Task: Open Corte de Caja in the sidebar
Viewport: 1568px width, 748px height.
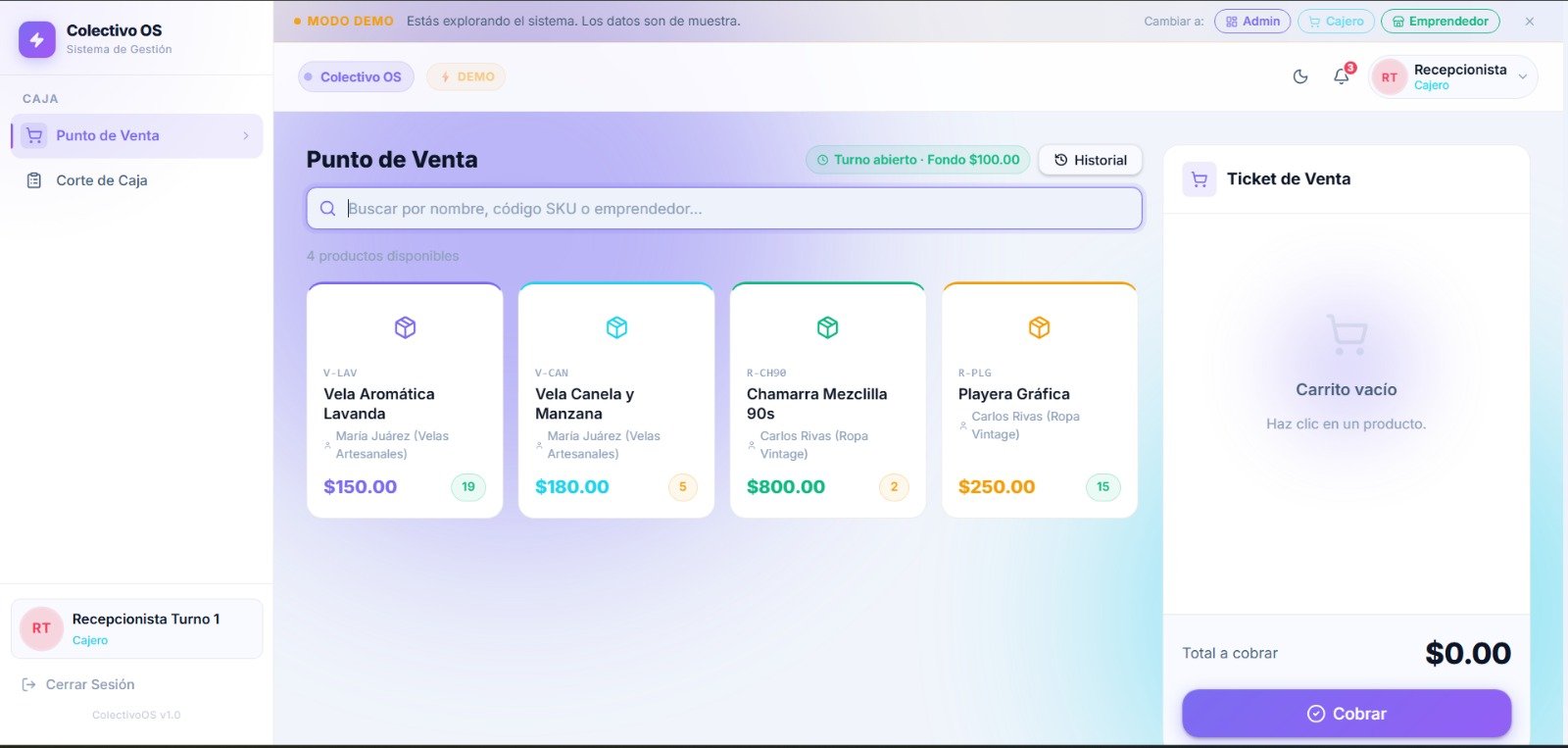Action: [x=102, y=180]
